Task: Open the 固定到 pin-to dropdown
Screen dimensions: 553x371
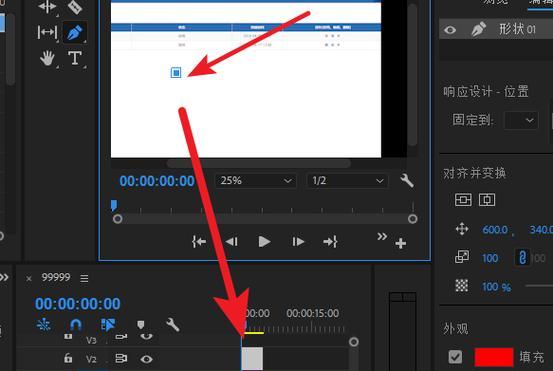Action: 521,120
